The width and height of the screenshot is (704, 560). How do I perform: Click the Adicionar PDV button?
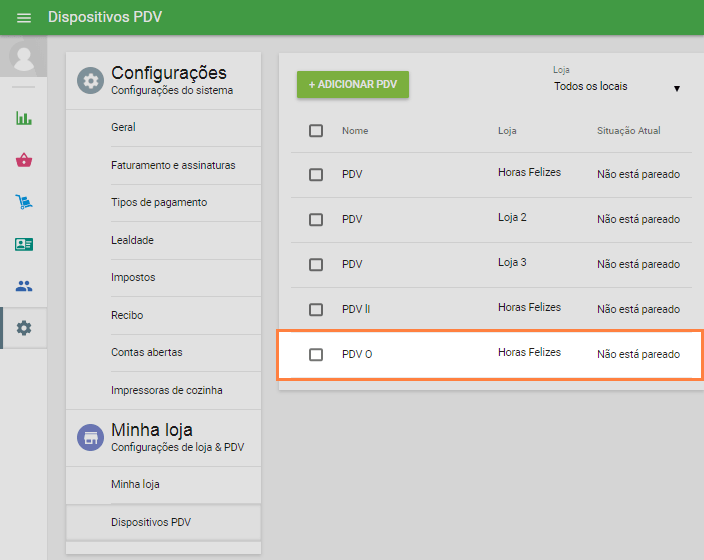tap(353, 85)
